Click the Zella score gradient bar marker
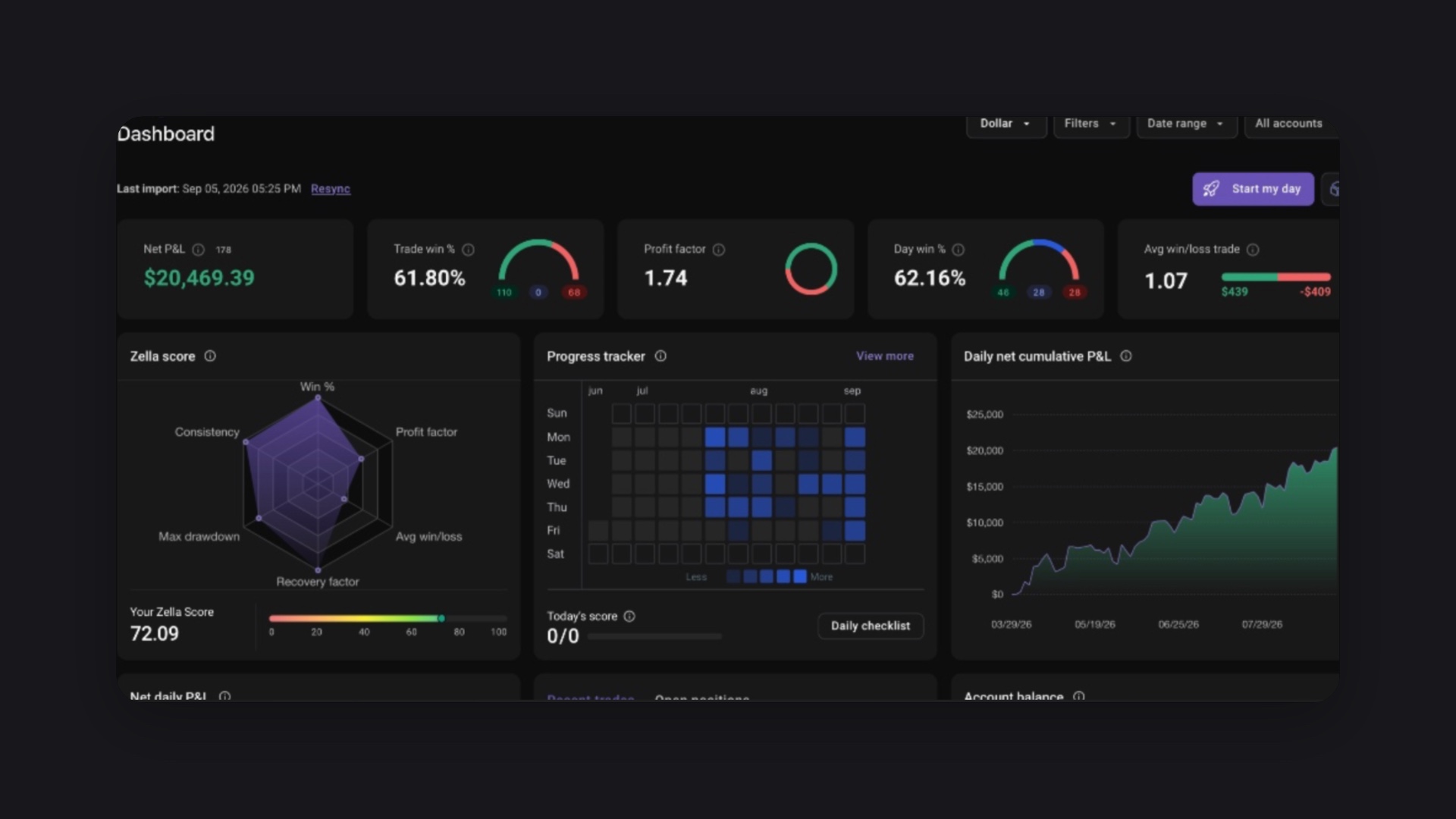 (441, 618)
